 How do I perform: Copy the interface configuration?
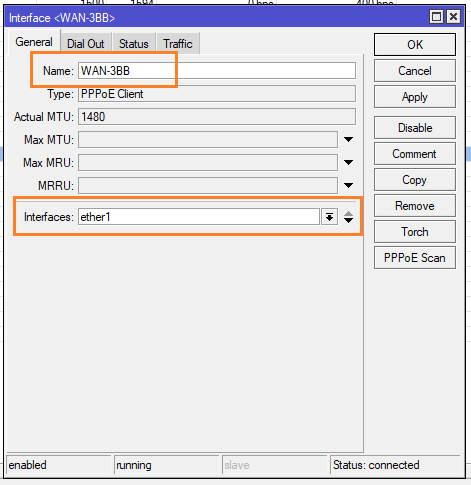(415, 180)
